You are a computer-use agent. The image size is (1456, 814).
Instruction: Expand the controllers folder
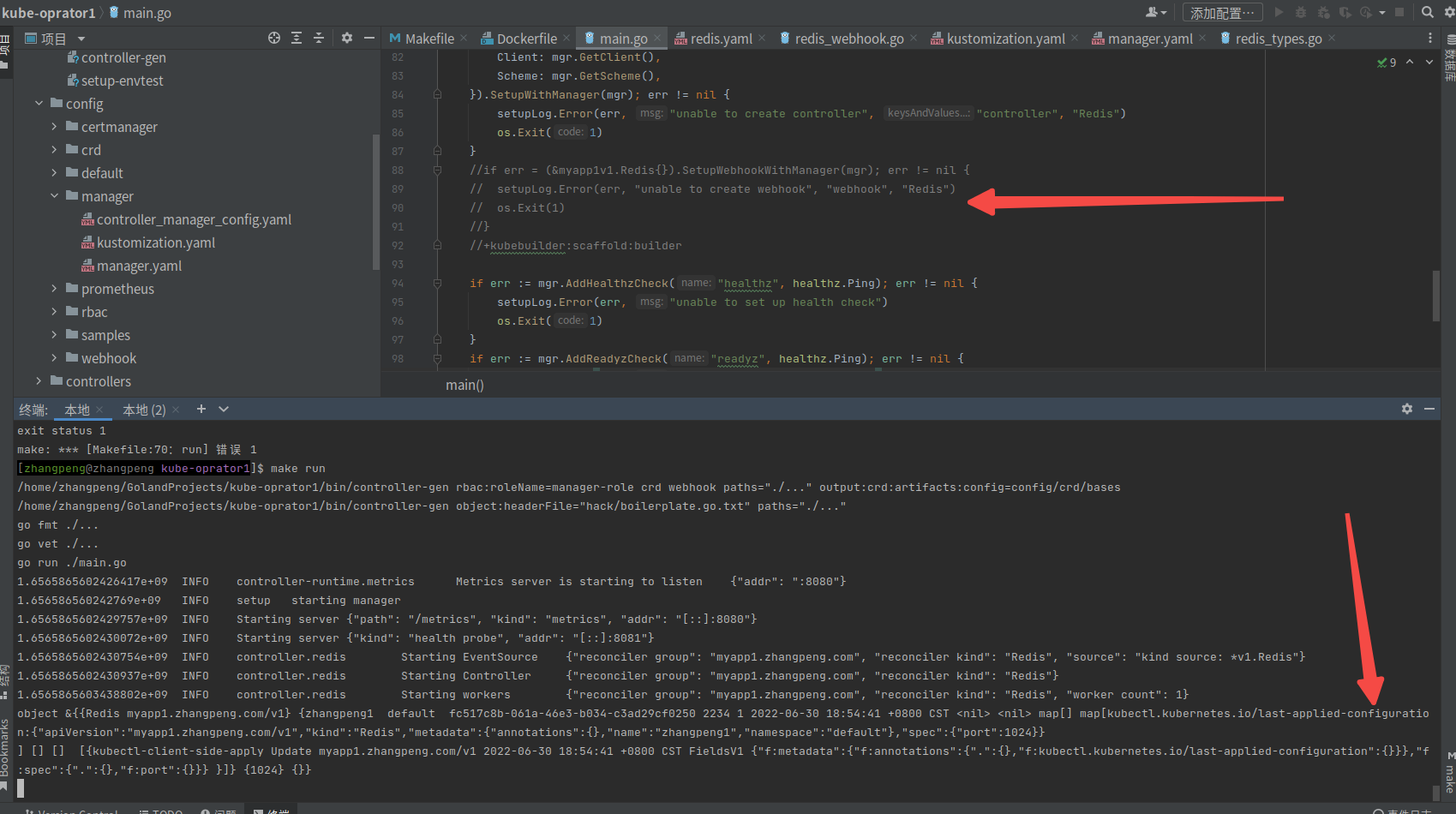pyautogui.click(x=39, y=381)
